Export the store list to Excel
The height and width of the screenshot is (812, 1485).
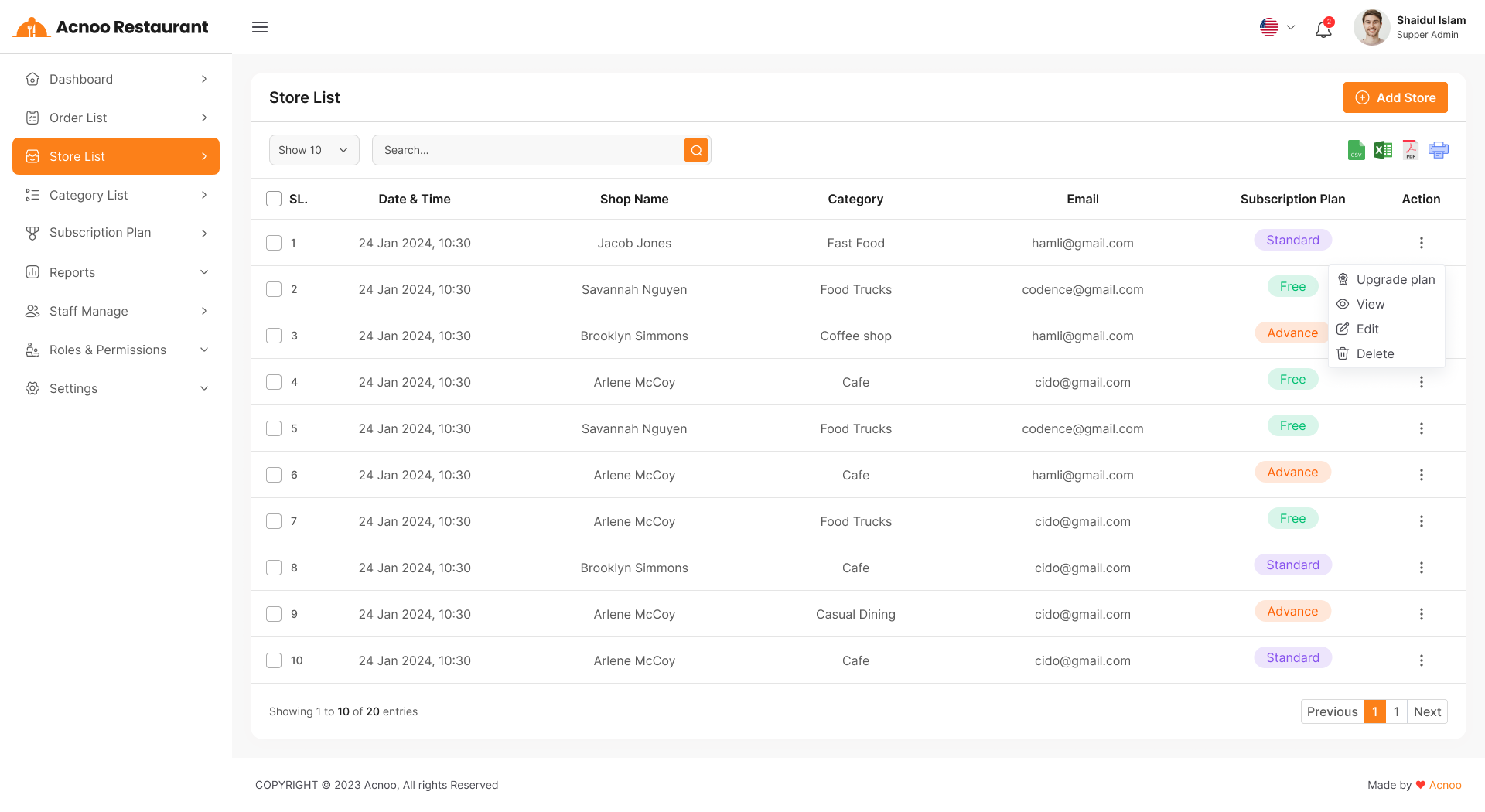1383,150
